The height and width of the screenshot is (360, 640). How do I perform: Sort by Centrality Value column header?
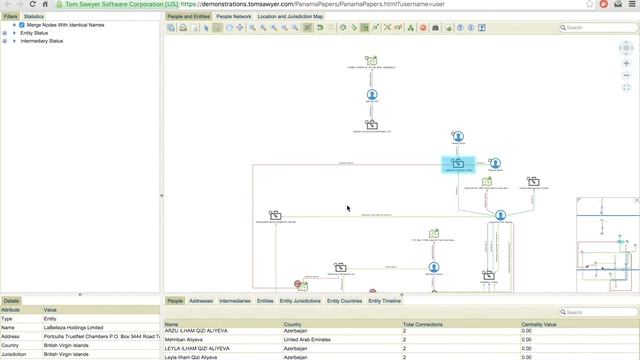[x=580, y=324]
